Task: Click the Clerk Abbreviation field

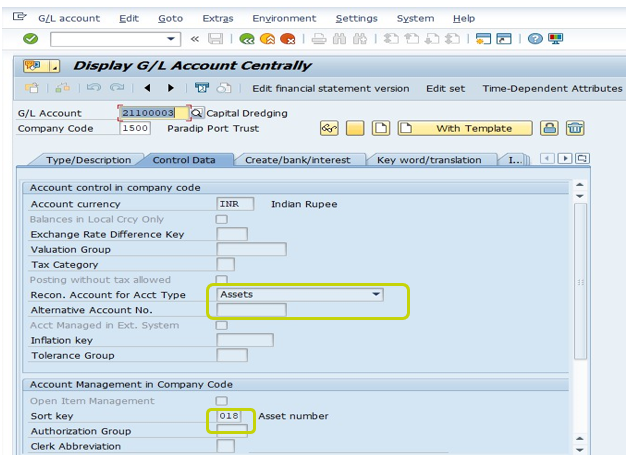Action: pos(226,446)
